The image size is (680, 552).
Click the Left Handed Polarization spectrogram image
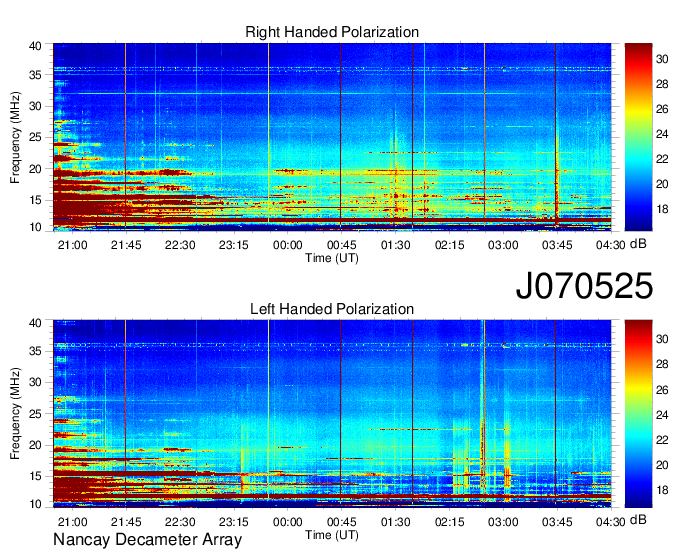click(x=332, y=414)
